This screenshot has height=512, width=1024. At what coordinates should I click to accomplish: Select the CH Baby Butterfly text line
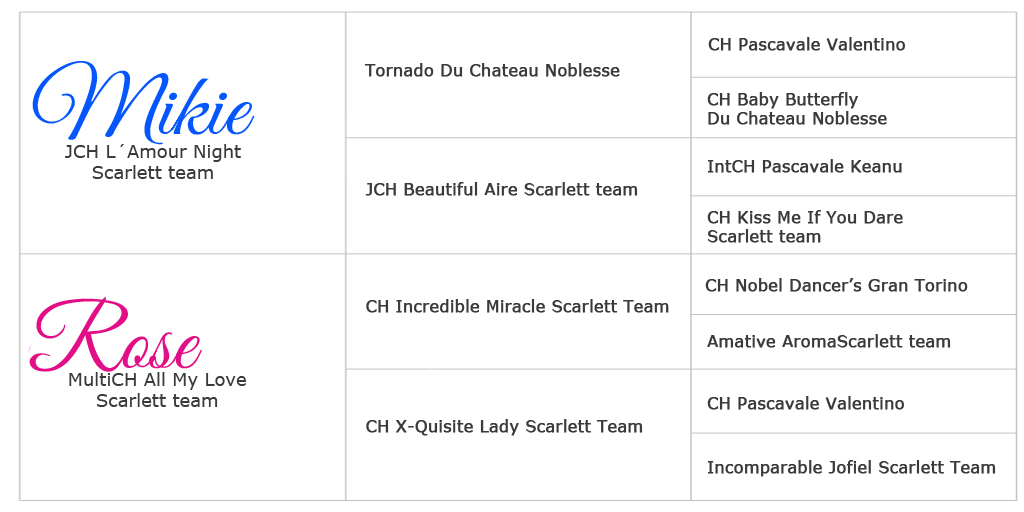click(x=782, y=99)
